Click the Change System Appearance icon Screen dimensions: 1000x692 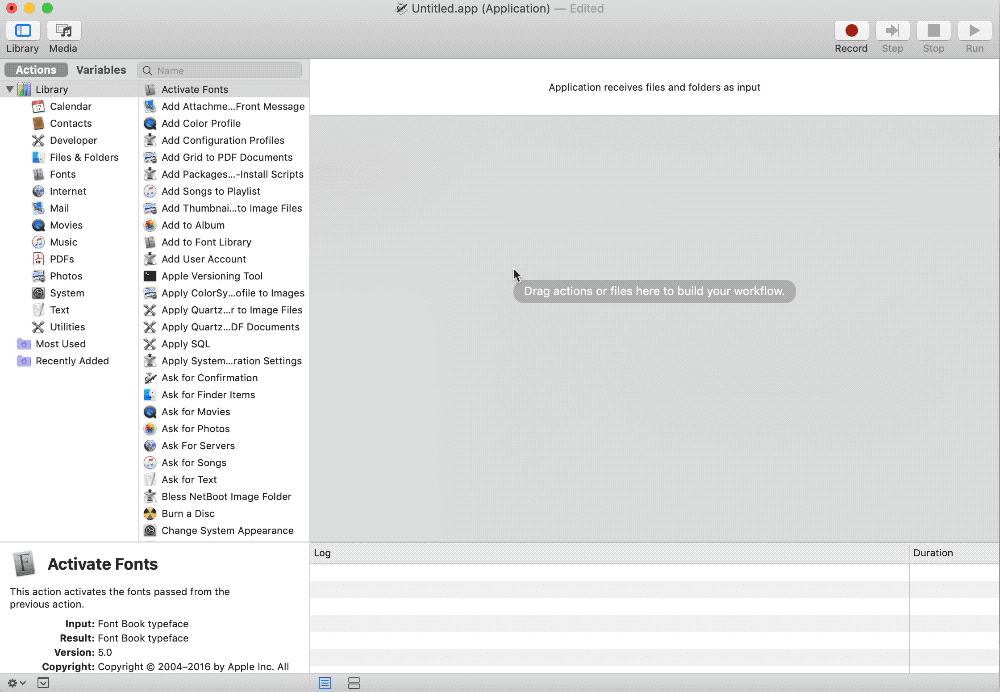(150, 531)
